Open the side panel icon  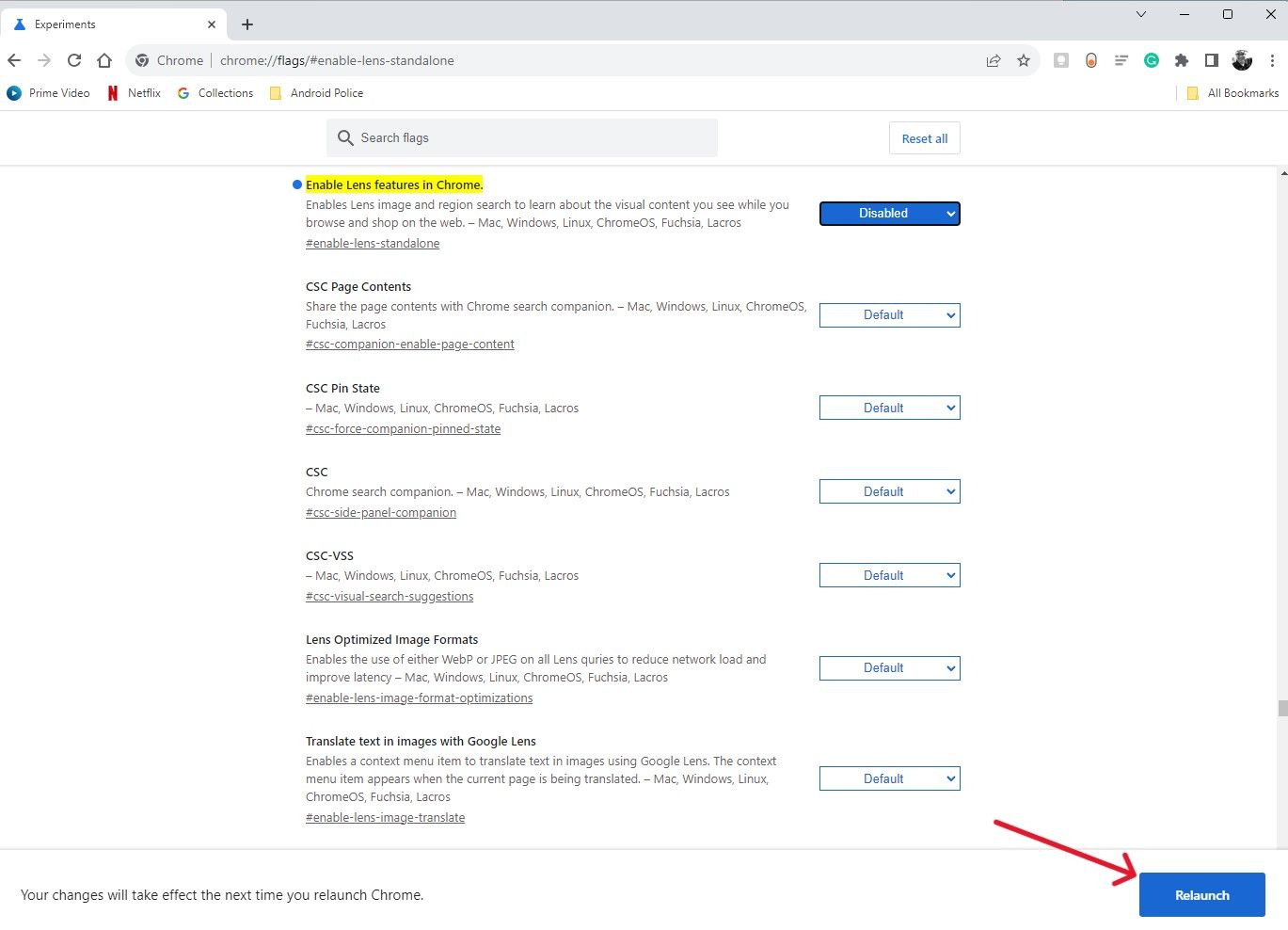click(1212, 59)
